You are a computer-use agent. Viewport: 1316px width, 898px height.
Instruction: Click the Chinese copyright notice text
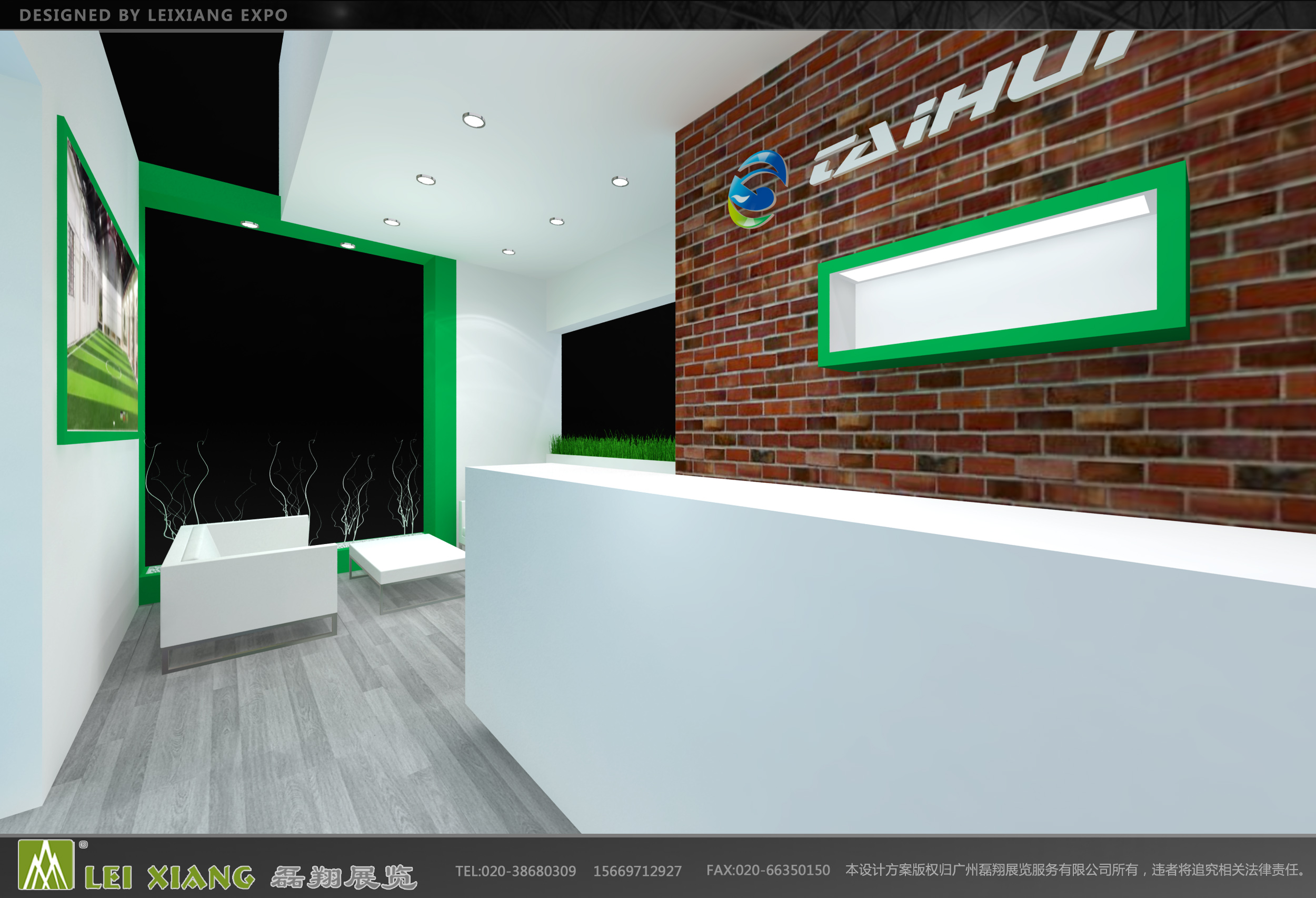pos(1076,870)
